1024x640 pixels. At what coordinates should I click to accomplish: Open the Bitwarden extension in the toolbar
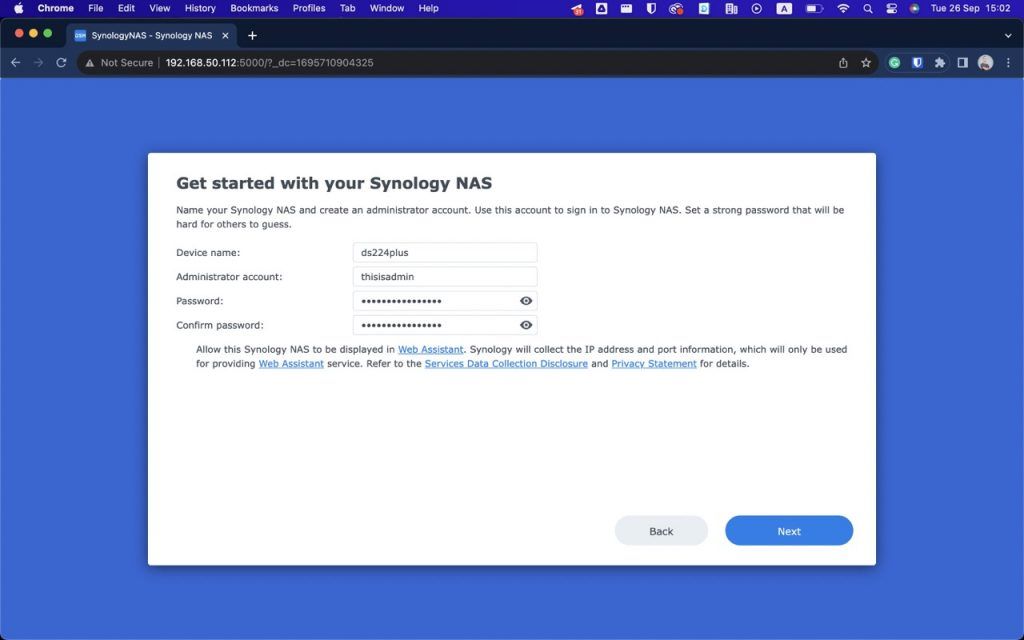click(x=918, y=63)
